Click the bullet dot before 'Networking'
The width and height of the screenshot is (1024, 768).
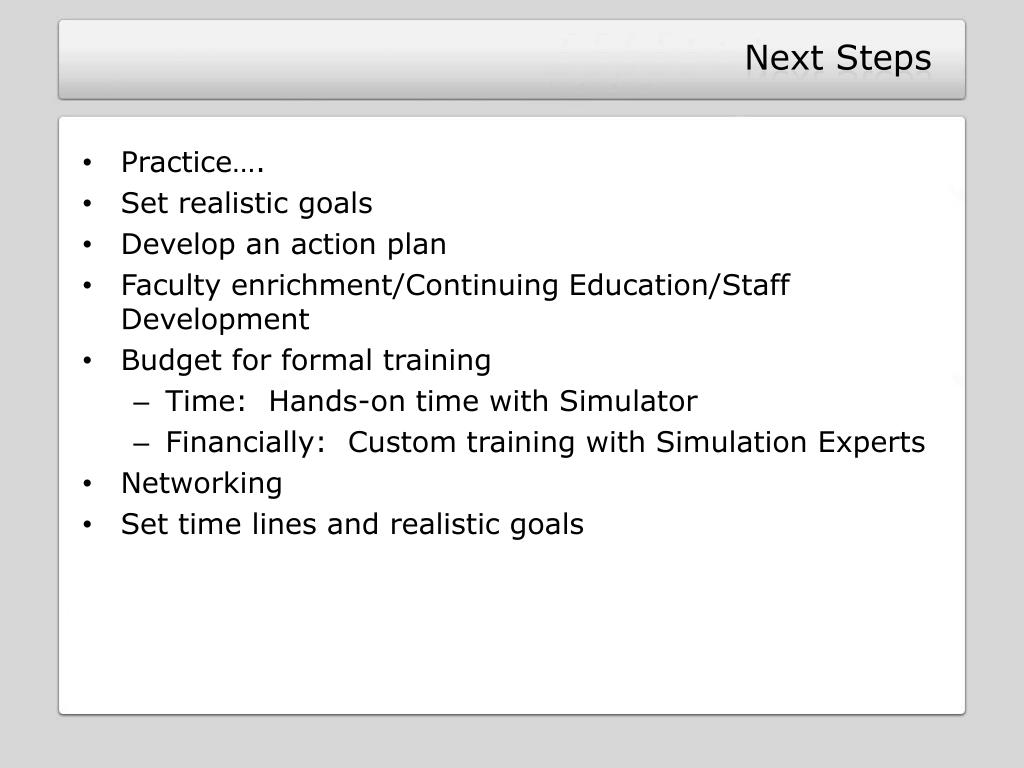88,484
